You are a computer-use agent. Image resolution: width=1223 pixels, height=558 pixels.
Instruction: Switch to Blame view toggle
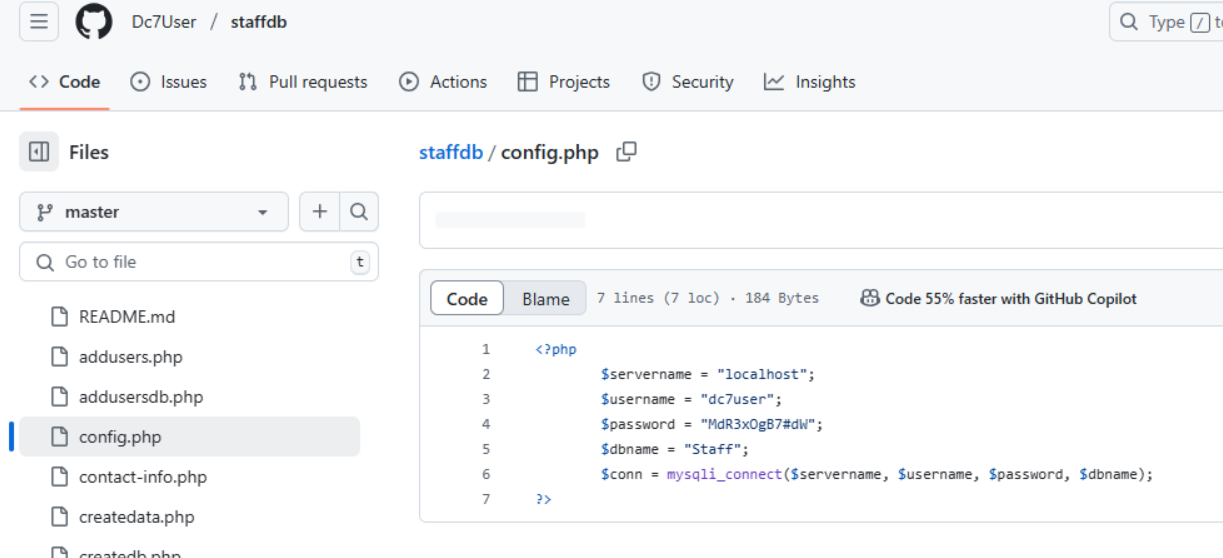coord(545,299)
